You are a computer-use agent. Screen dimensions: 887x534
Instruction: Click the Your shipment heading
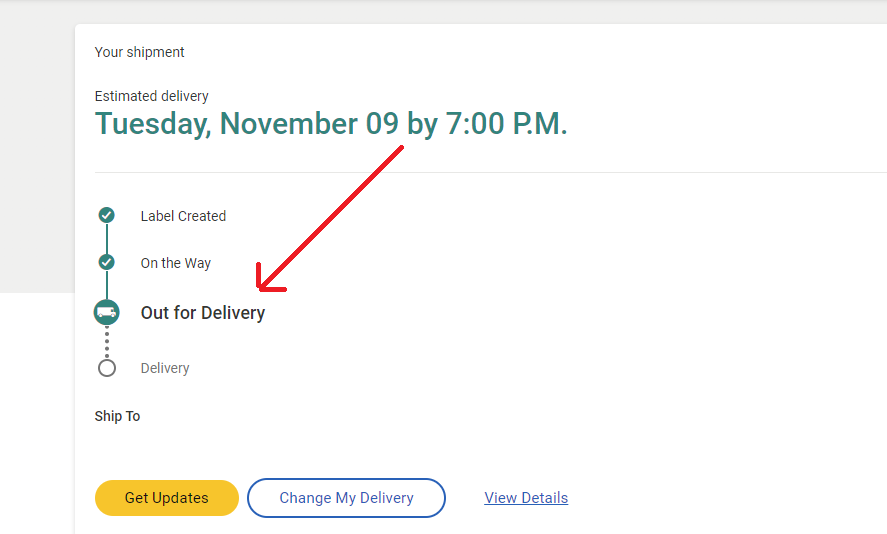(x=139, y=52)
